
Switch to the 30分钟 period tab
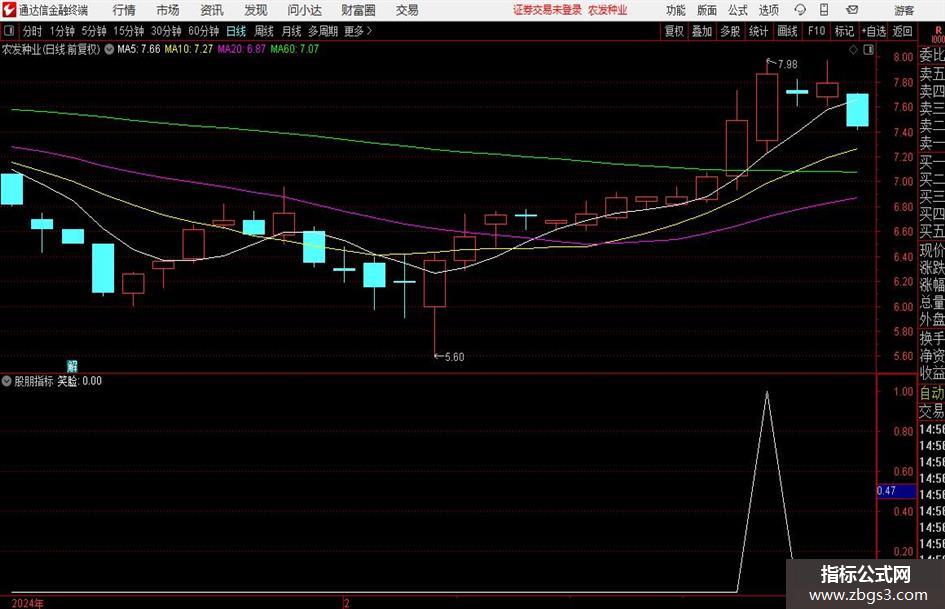tap(166, 31)
